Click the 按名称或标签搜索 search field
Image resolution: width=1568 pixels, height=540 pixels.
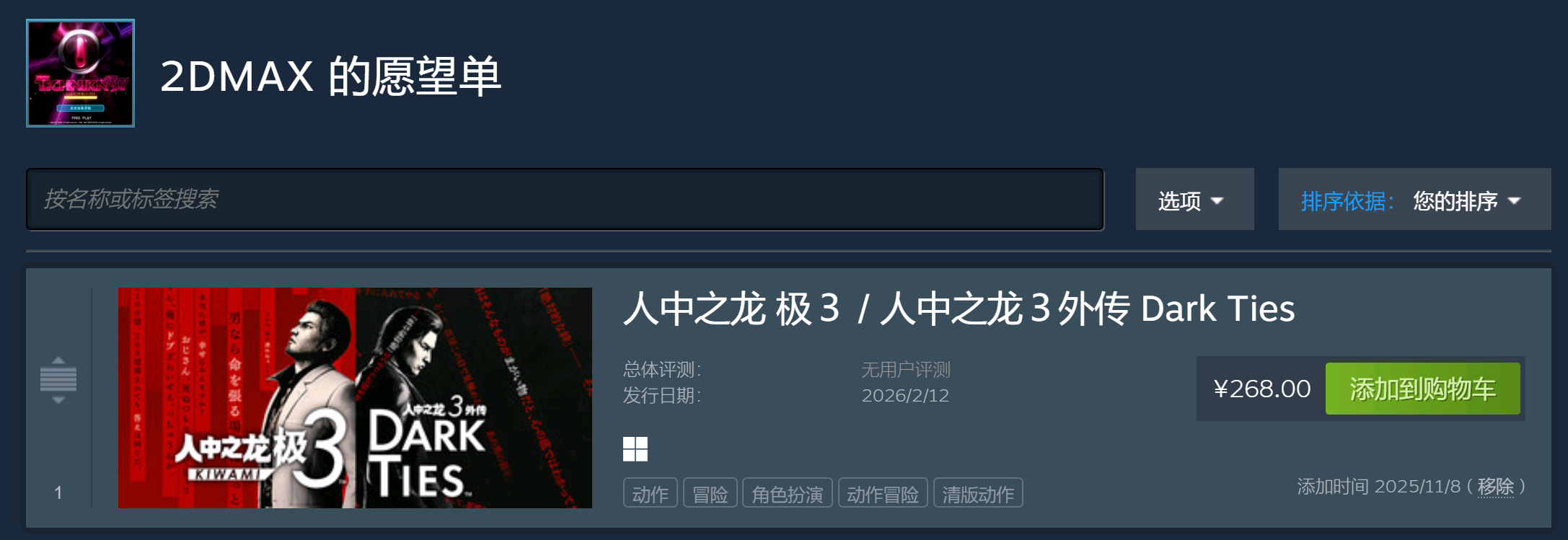[565, 199]
